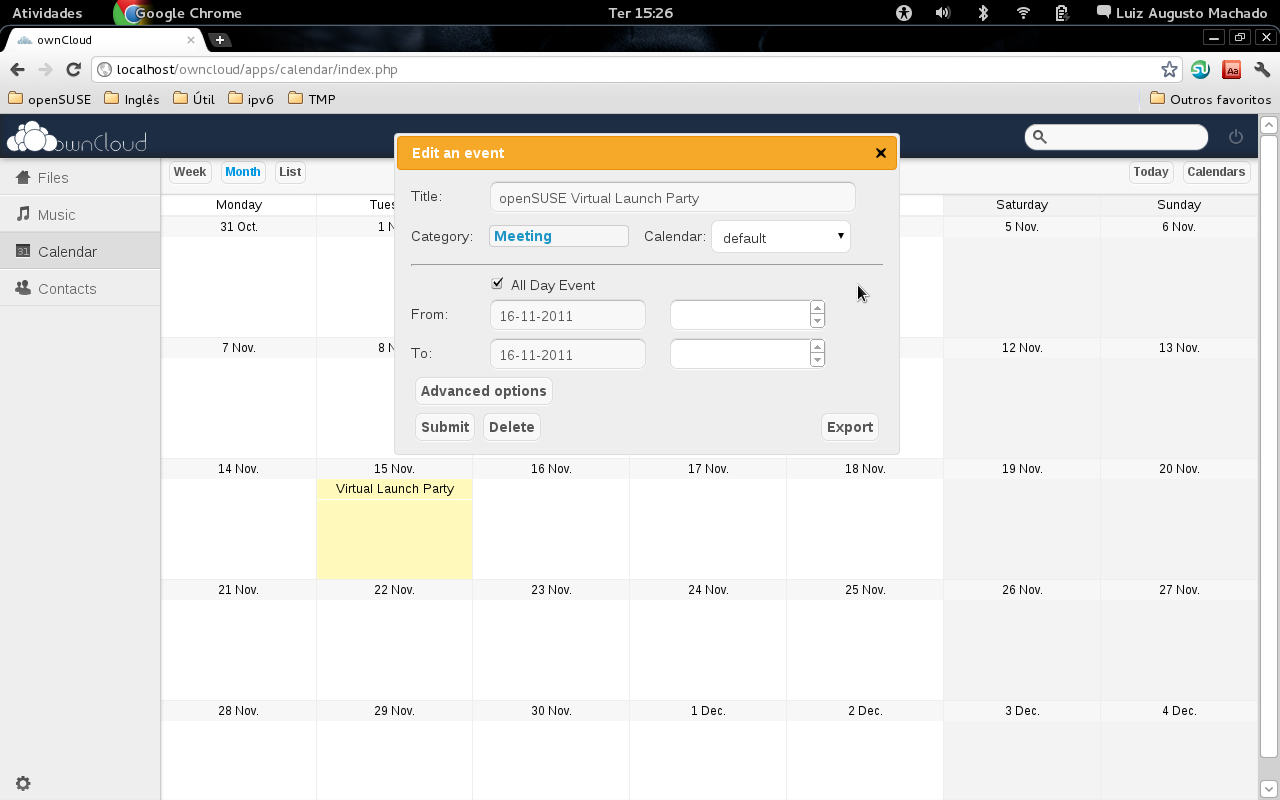This screenshot has width=1280, height=800.
Task: Switch to Week view
Action: coord(190,172)
